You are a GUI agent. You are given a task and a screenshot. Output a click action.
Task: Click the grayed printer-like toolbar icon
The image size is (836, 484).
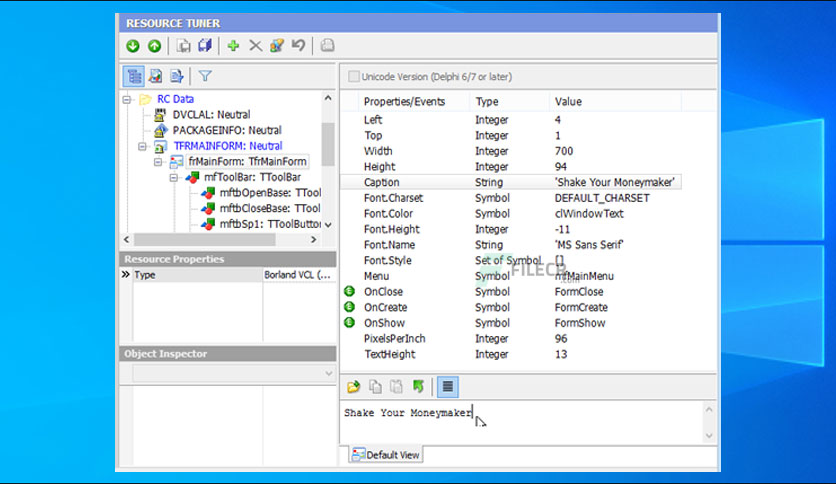pos(327,46)
